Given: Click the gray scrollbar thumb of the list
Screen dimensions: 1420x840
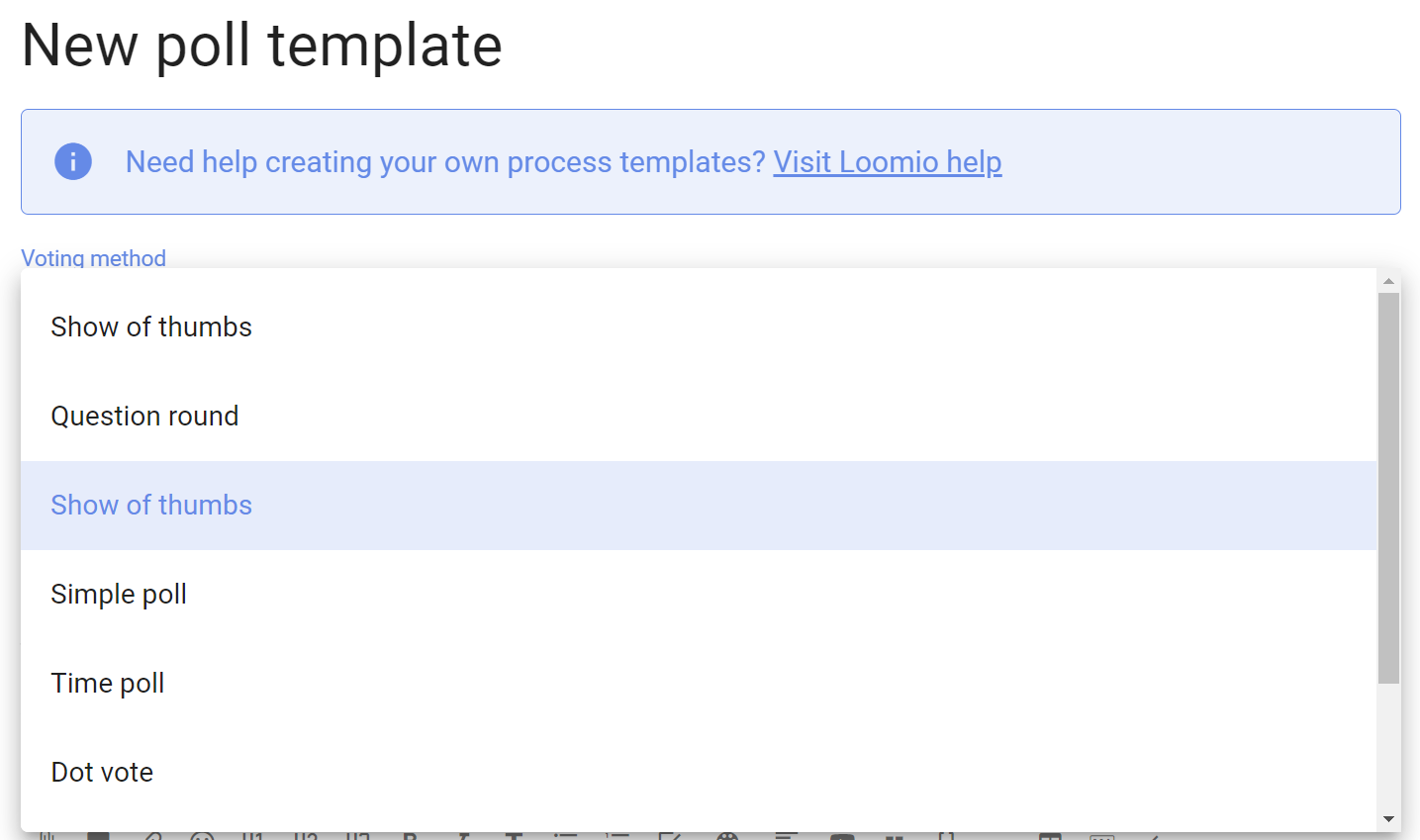Looking at the screenshot, I should pos(1388,488).
